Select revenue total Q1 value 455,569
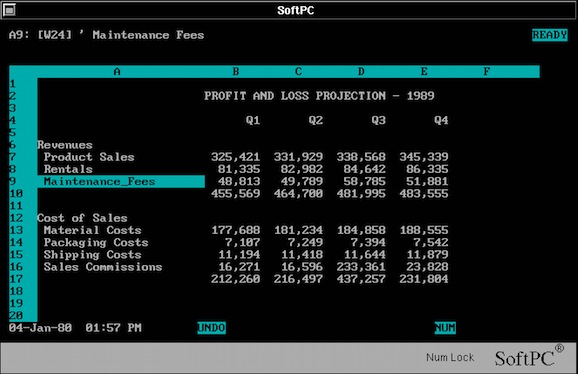 (236, 193)
